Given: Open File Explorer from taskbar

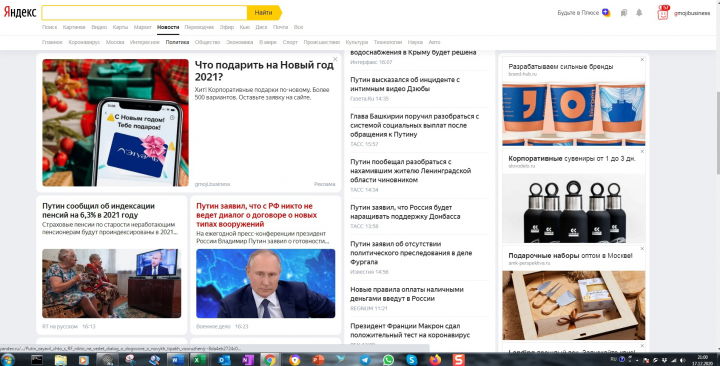Looking at the screenshot, I should [61, 360].
